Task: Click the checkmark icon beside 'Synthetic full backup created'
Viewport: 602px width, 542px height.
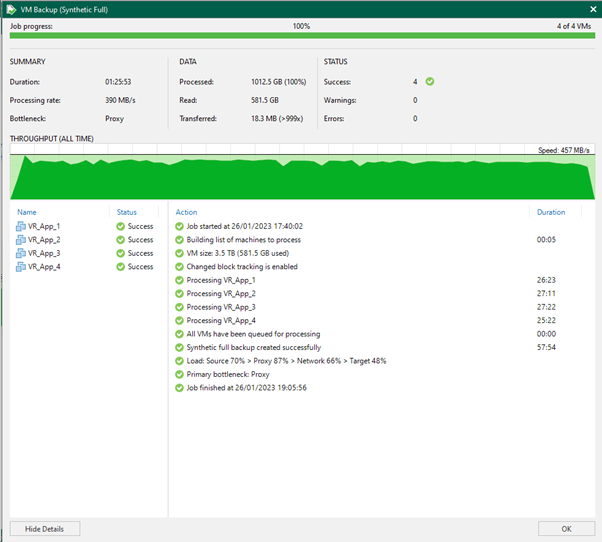Action: [179, 347]
